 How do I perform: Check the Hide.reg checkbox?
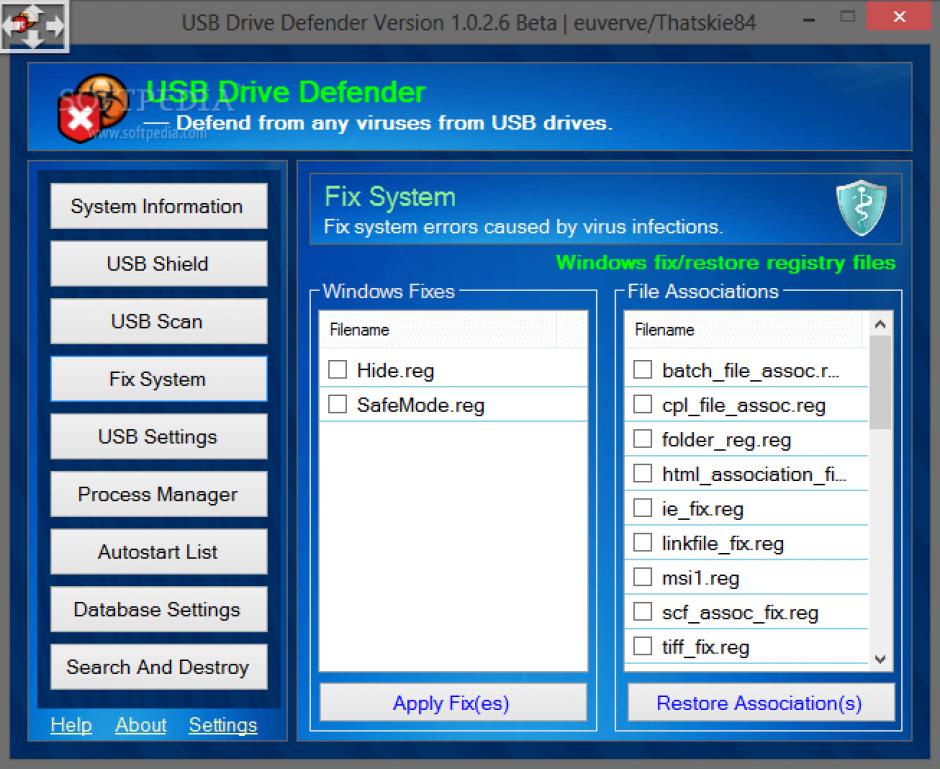(338, 370)
